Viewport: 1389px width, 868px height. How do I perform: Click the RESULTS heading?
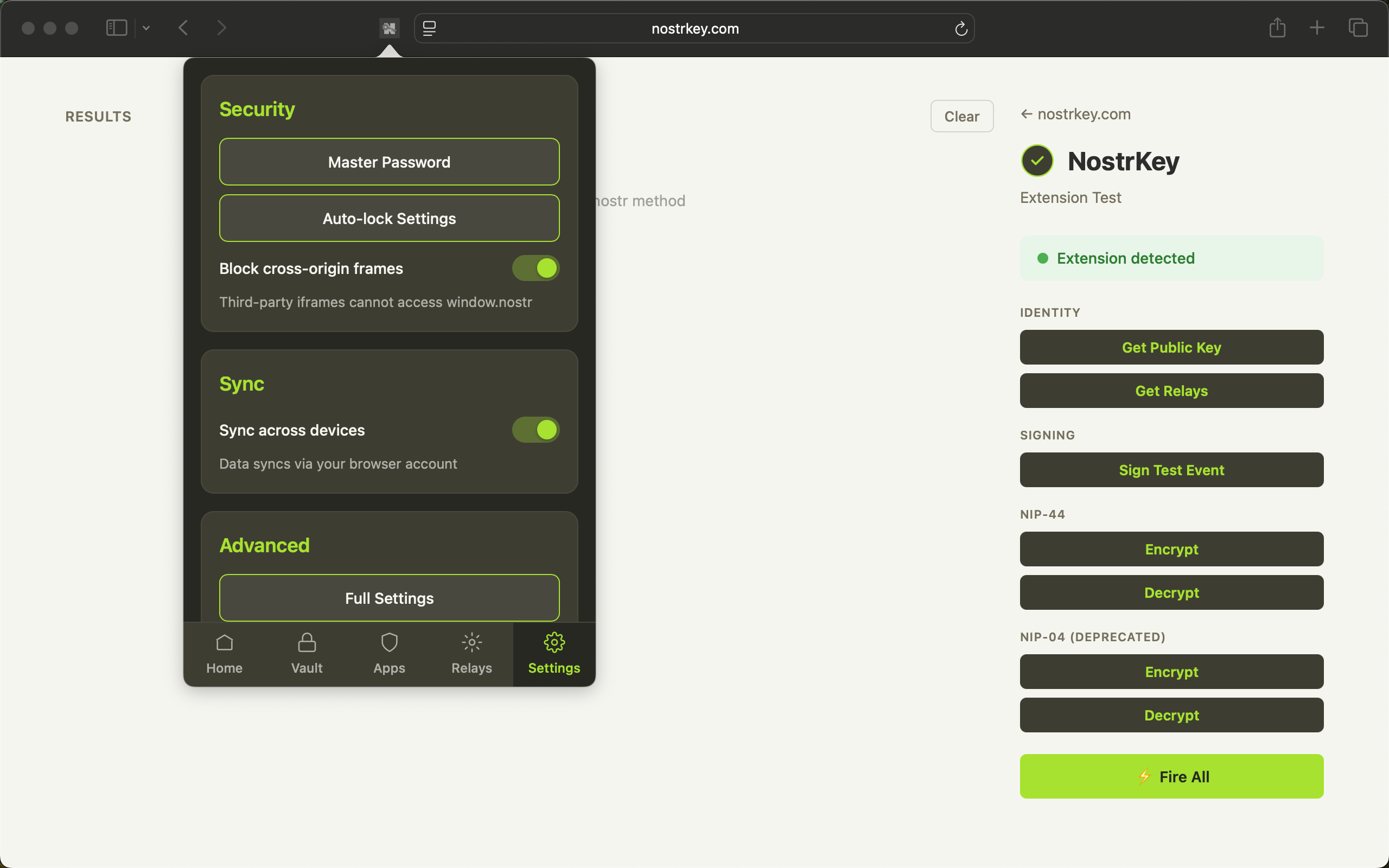98,117
